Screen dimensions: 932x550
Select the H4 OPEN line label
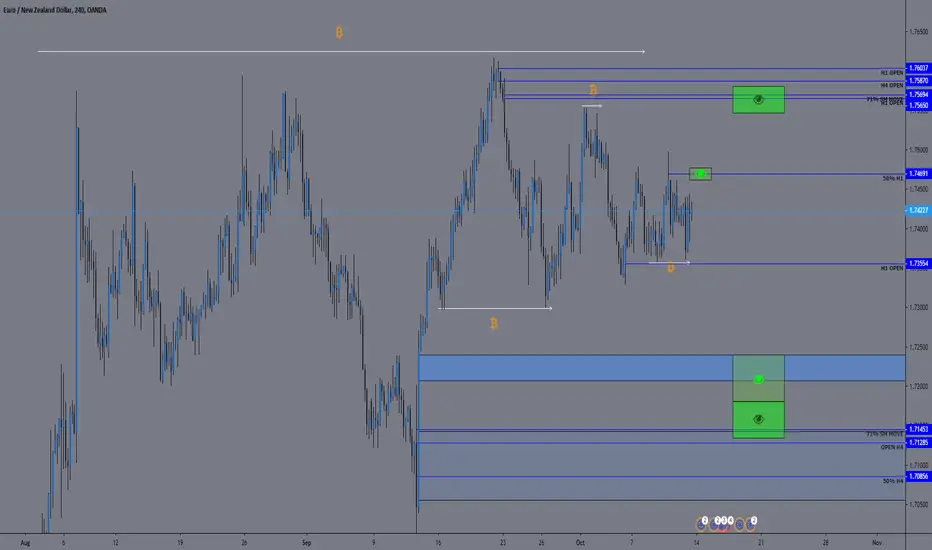coord(892,86)
